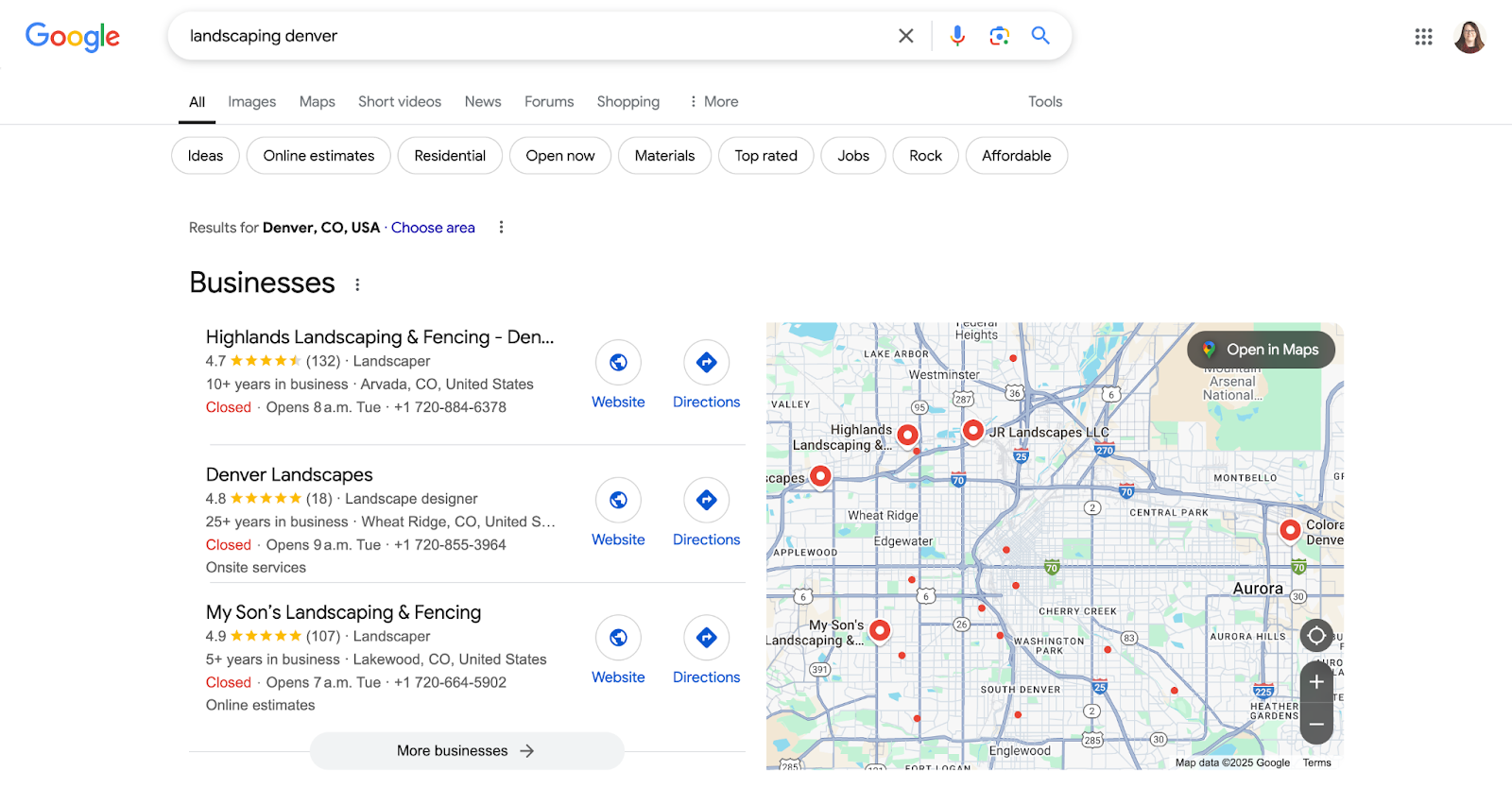Apply the Residential filter chip
Screen dimensions: 1512x788
pyautogui.click(x=450, y=156)
